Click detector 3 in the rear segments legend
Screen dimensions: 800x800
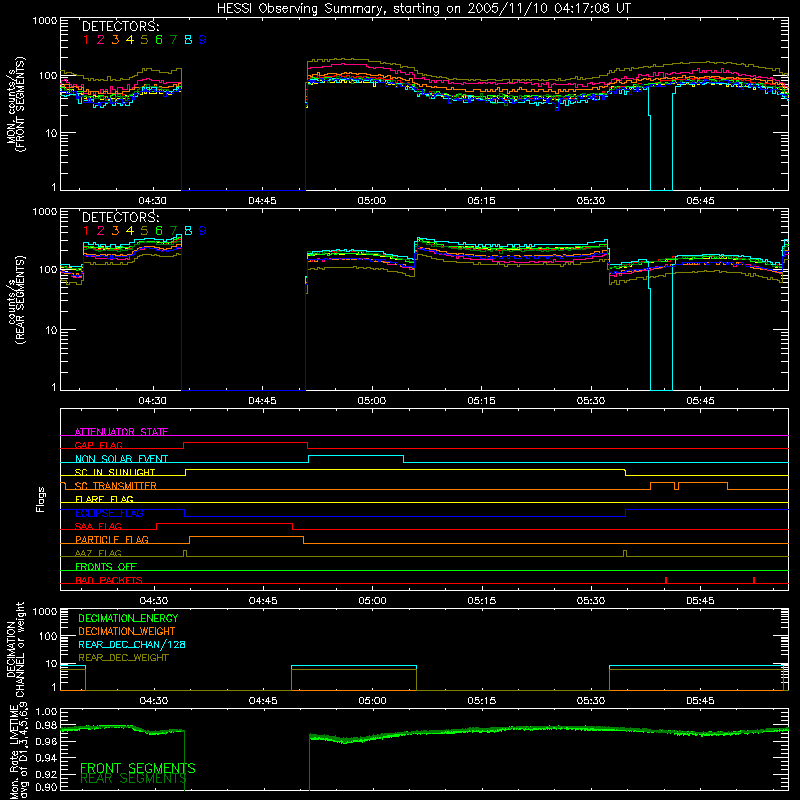115,231
